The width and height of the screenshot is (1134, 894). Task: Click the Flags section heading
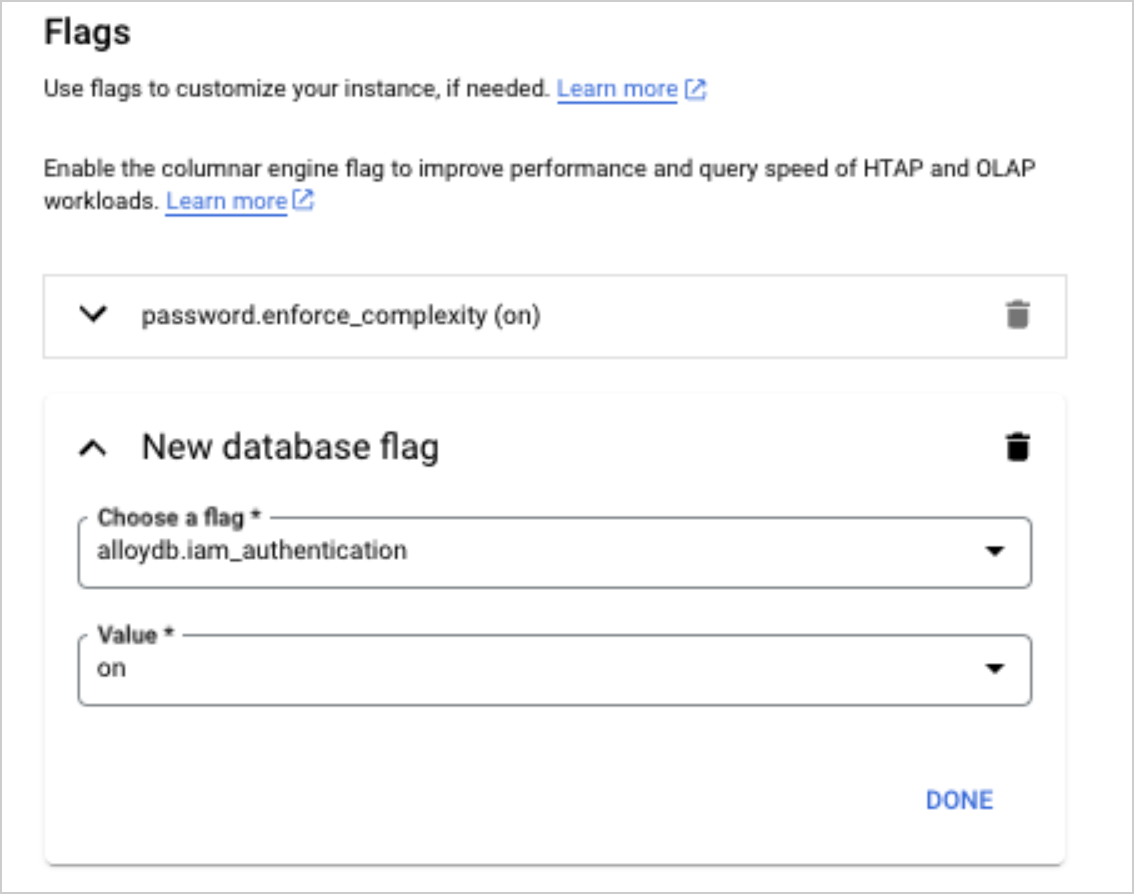tap(87, 32)
